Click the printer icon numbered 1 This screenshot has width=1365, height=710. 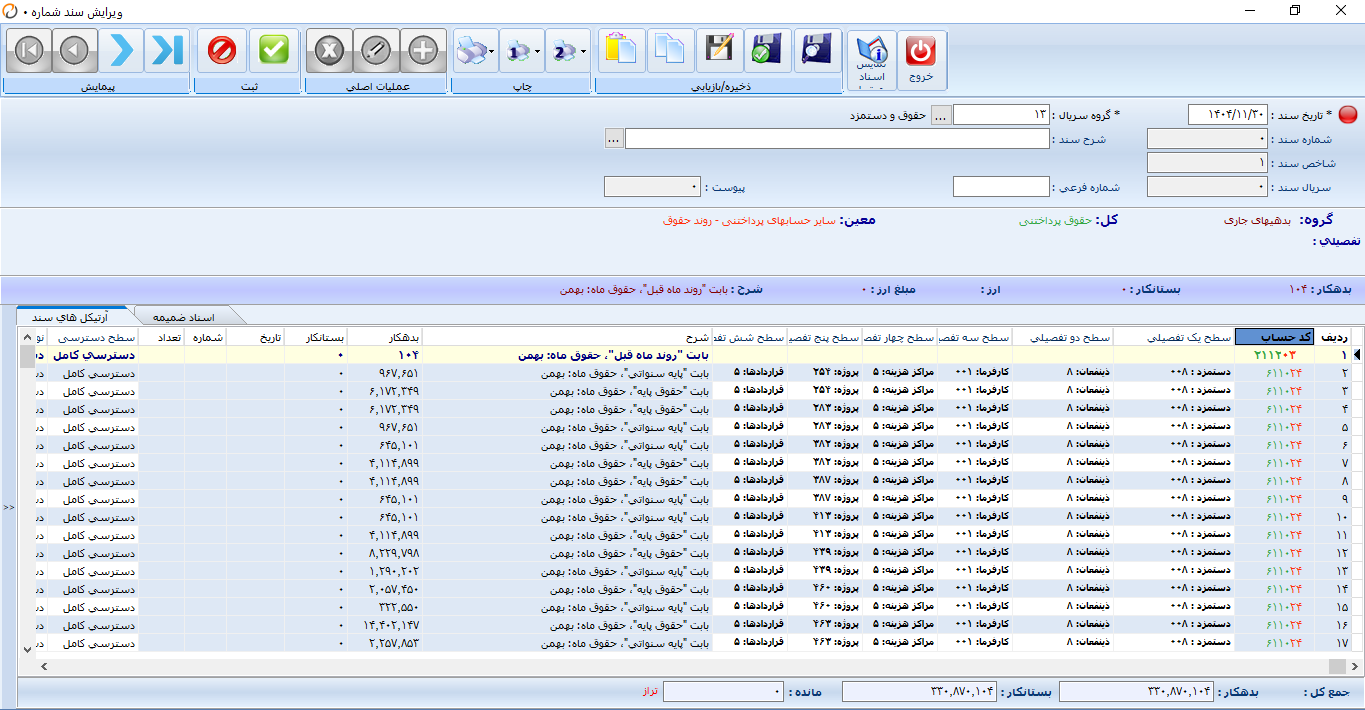(x=517, y=50)
